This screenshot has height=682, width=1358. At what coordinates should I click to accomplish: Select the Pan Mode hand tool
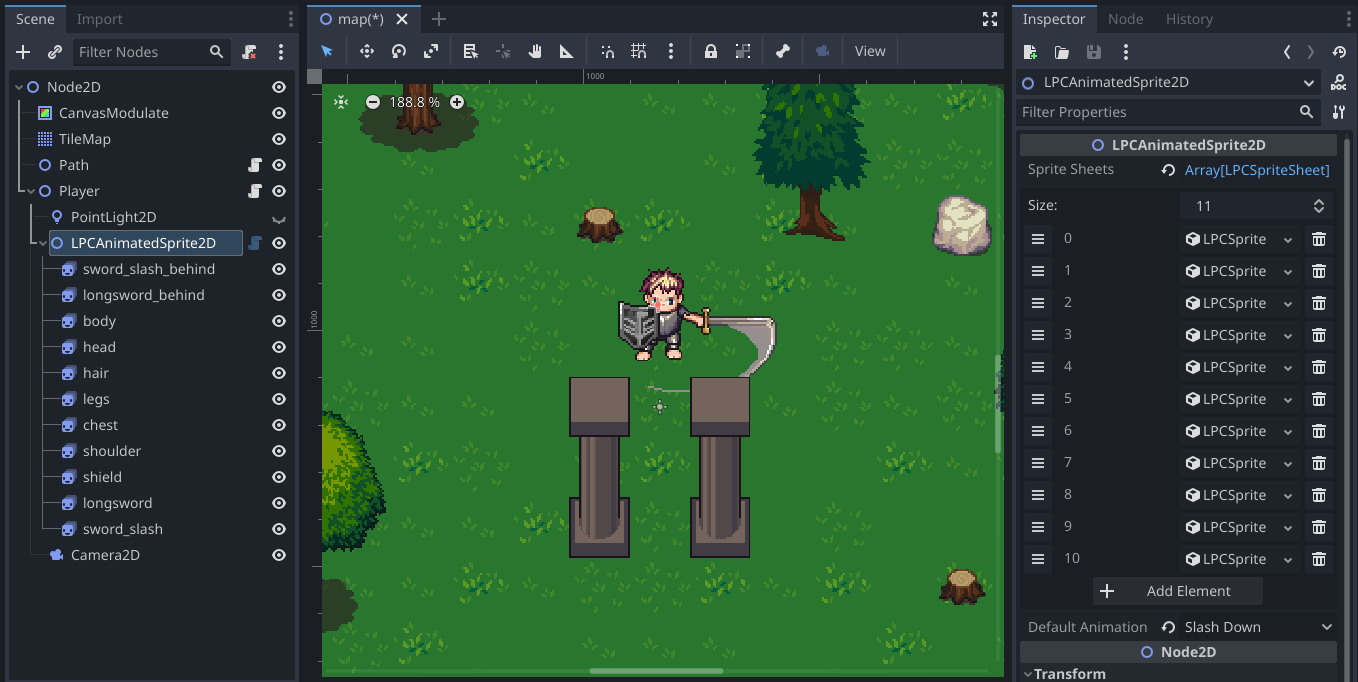coord(535,51)
